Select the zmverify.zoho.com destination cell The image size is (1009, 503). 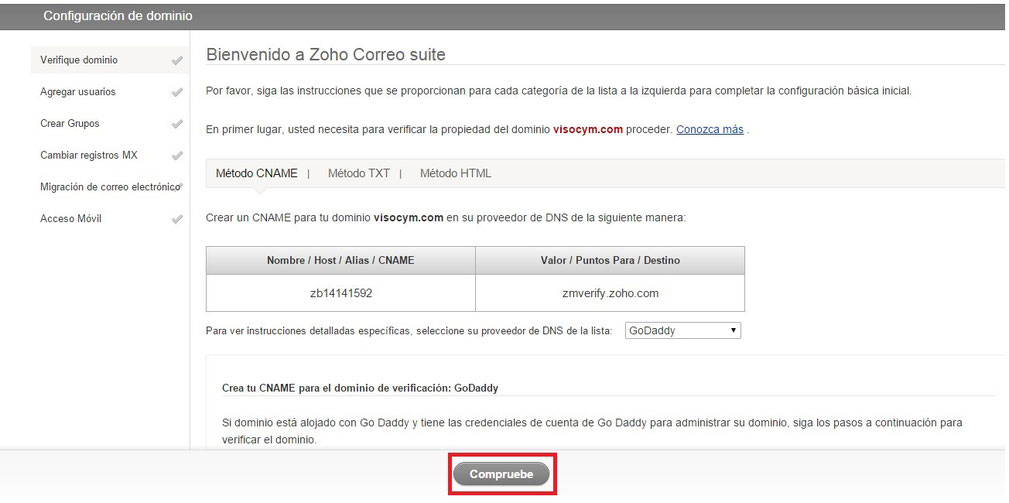pyautogui.click(x=610, y=293)
